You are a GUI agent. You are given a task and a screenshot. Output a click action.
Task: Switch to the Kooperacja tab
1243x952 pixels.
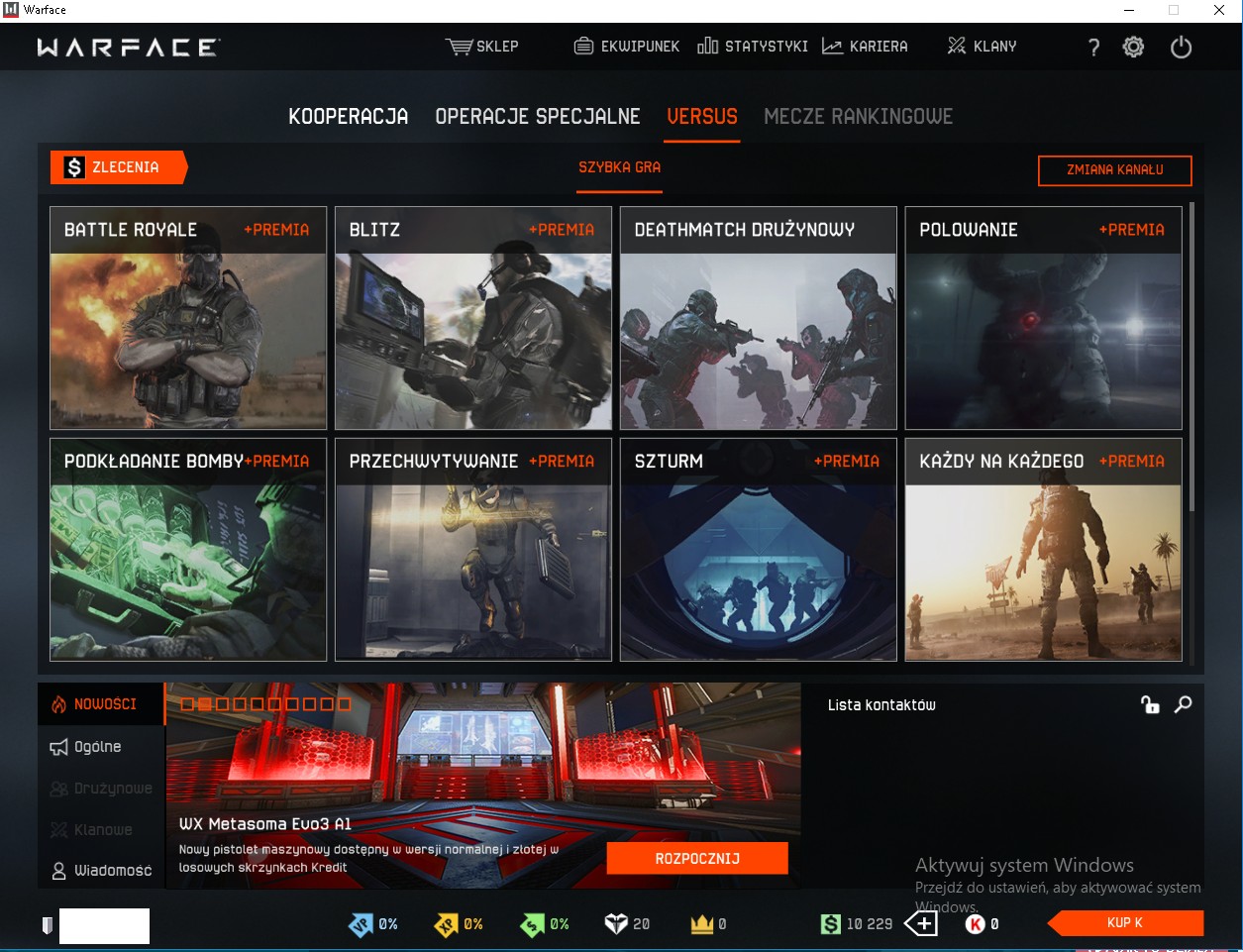point(349,117)
